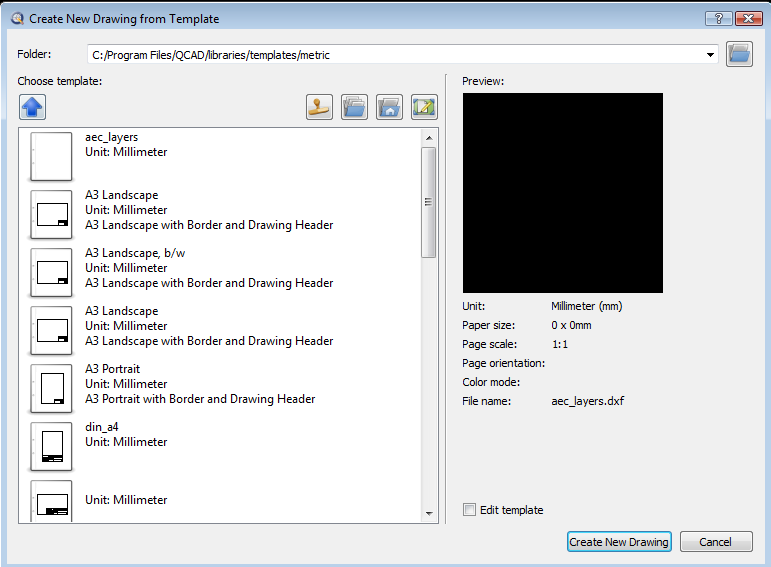Click the Cancel button
The image size is (771, 567).
pos(716,542)
